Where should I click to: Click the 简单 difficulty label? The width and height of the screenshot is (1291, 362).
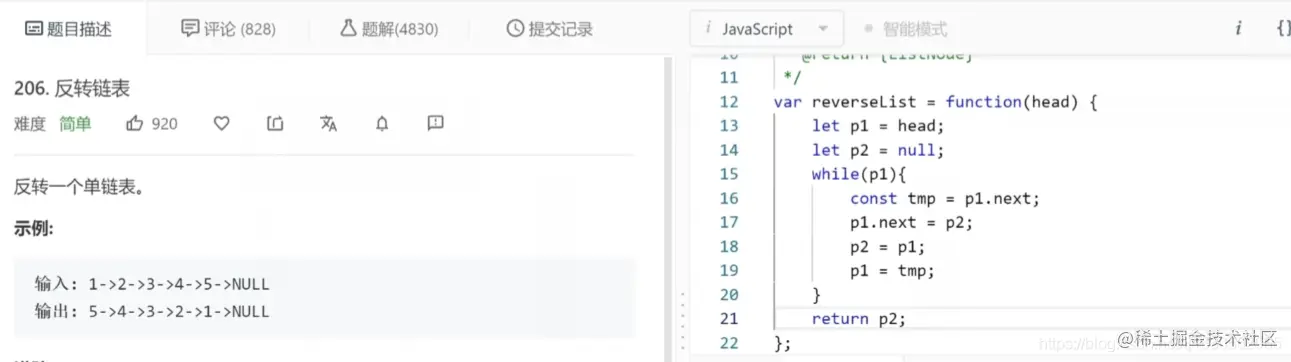[x=75, y=124]
